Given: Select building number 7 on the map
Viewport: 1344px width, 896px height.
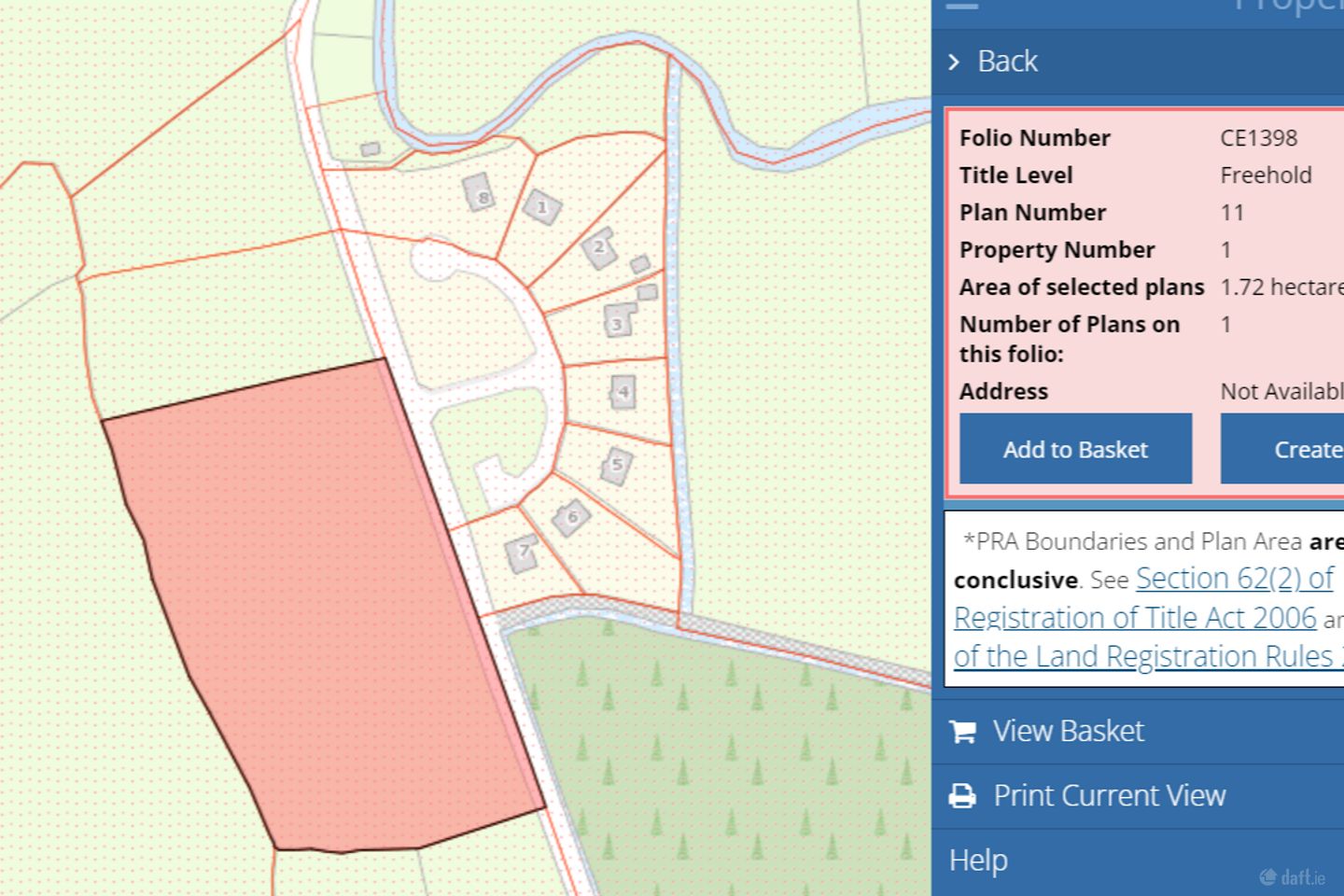Looking at the screenshot, I should 523,553.
